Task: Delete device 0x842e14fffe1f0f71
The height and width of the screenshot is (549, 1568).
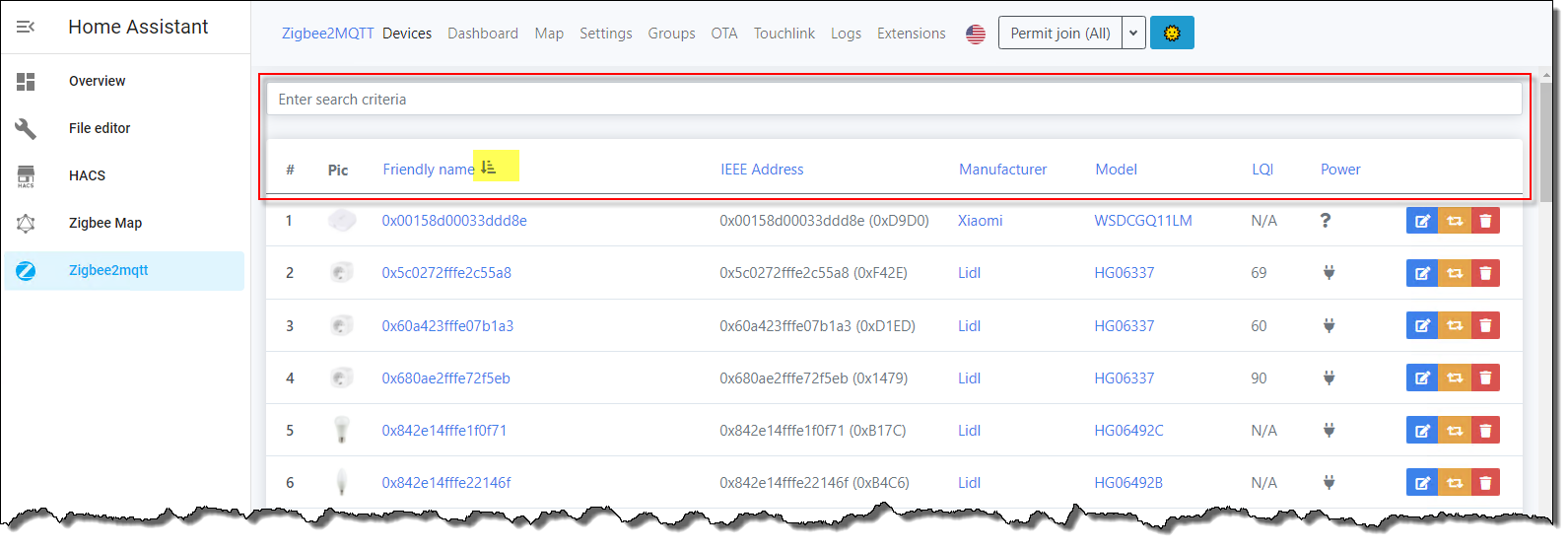Action: (x=1485, y=430)
